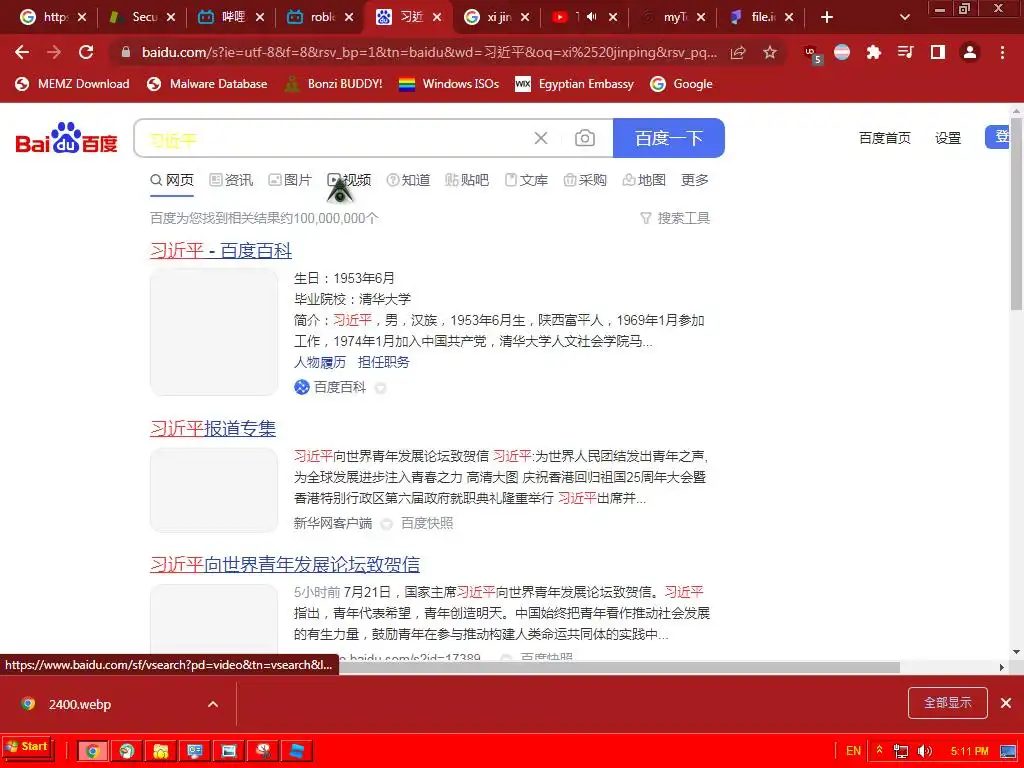Bookmark this page with the star icon

pyautogui.click(x=770, y=53)
